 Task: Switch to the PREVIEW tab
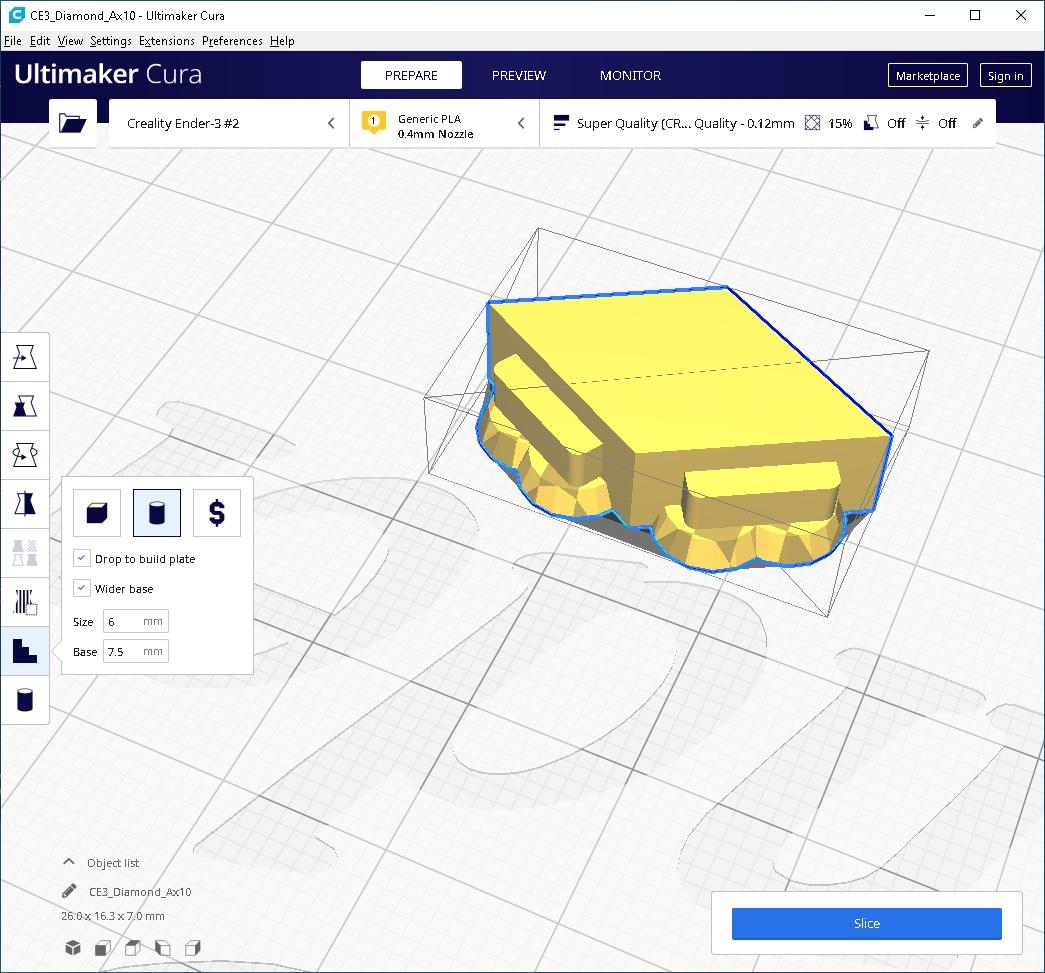click(x=518, y=75)
